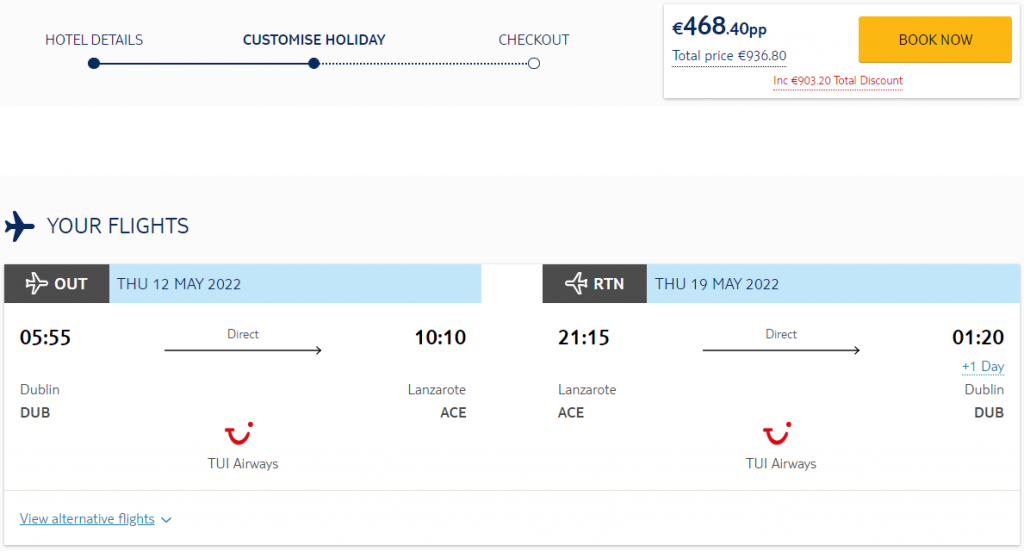Click the €468.40pp price

(x=719, y=27)
